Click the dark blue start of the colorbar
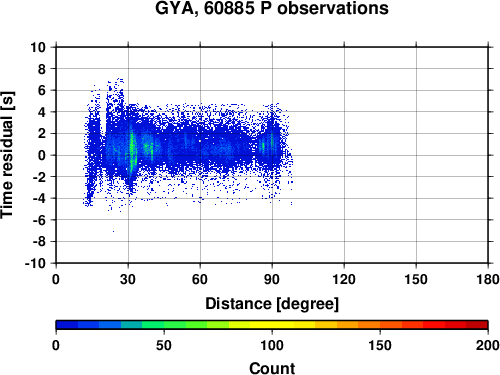The image size is (500, 375). (x=67, y=325)
